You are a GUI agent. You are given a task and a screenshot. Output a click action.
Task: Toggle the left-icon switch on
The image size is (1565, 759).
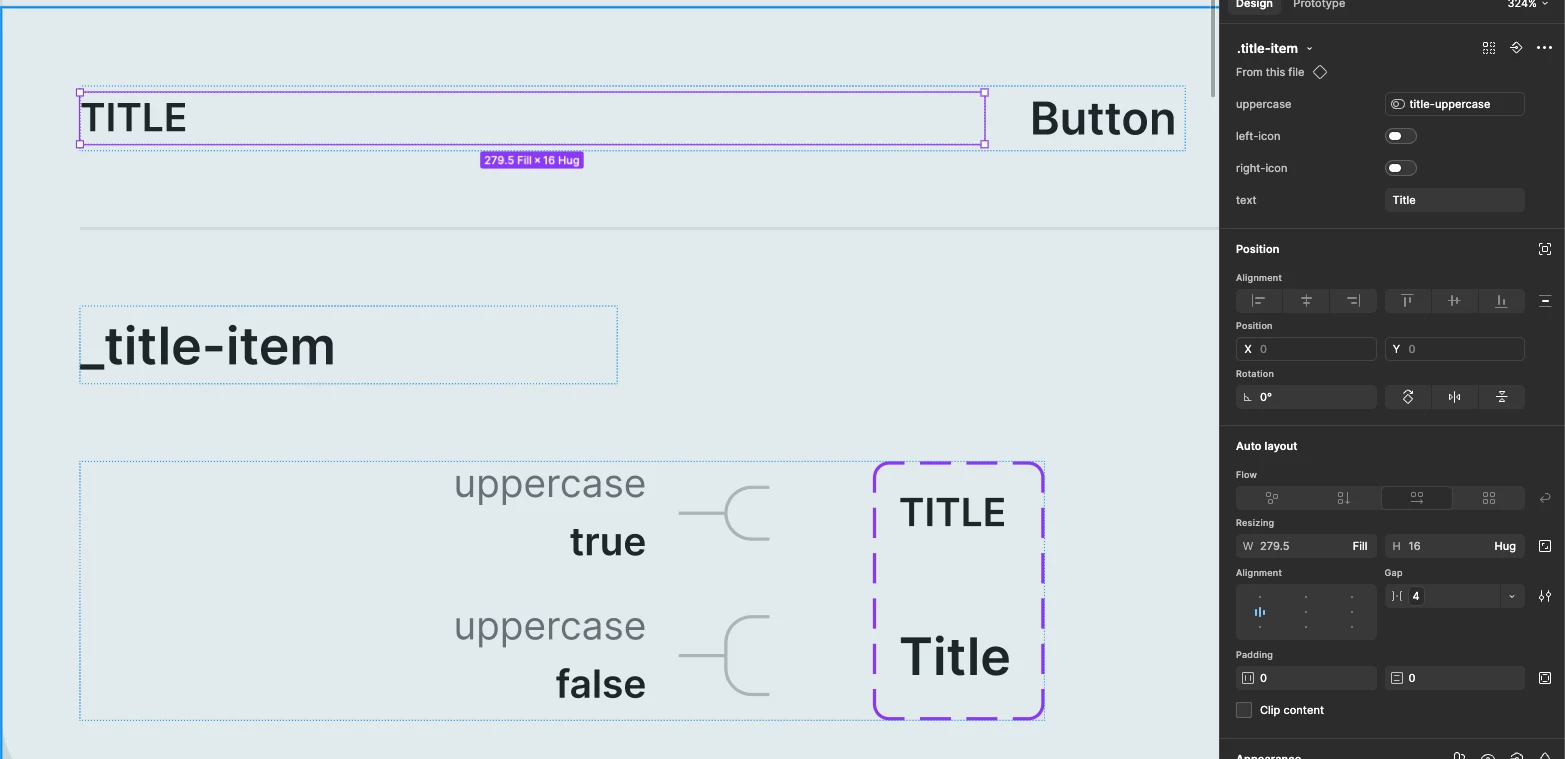[x=1401, y=136]
